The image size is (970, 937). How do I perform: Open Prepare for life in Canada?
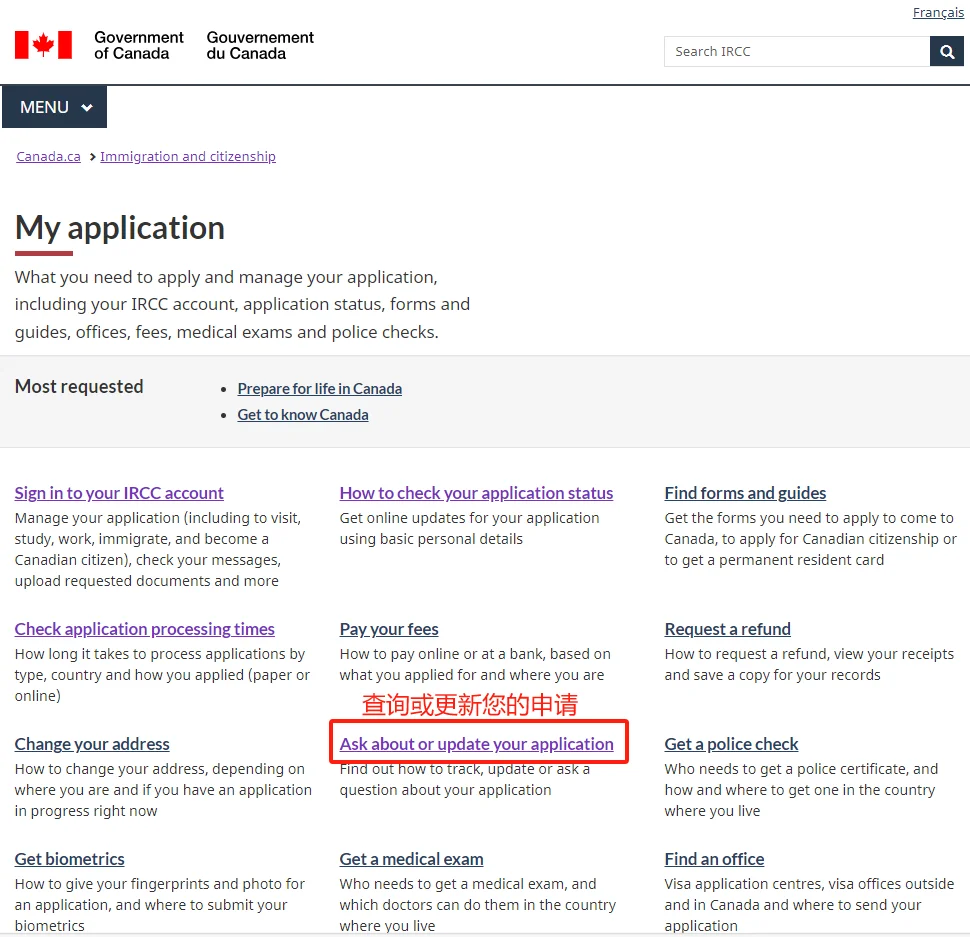(319, 388)
